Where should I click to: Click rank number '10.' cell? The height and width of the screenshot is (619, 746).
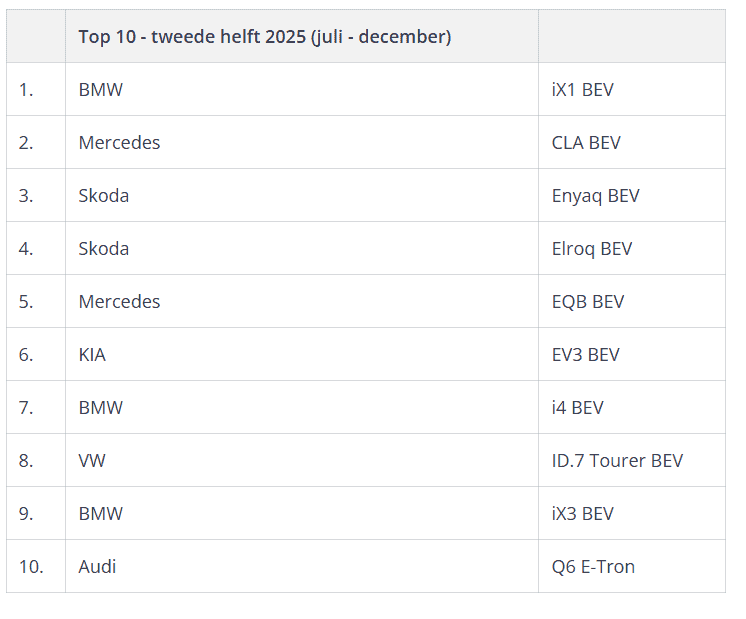[x=31, y=567]
